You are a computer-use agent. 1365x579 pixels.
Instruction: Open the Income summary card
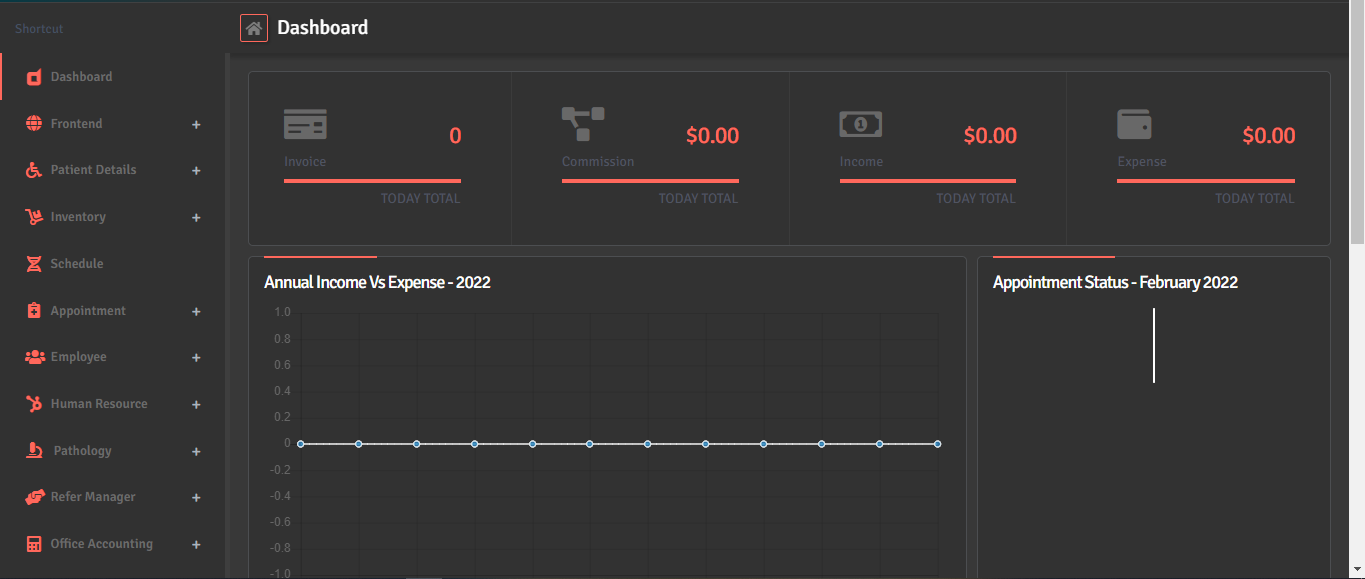pyautogui.click(x=927, y=157)
